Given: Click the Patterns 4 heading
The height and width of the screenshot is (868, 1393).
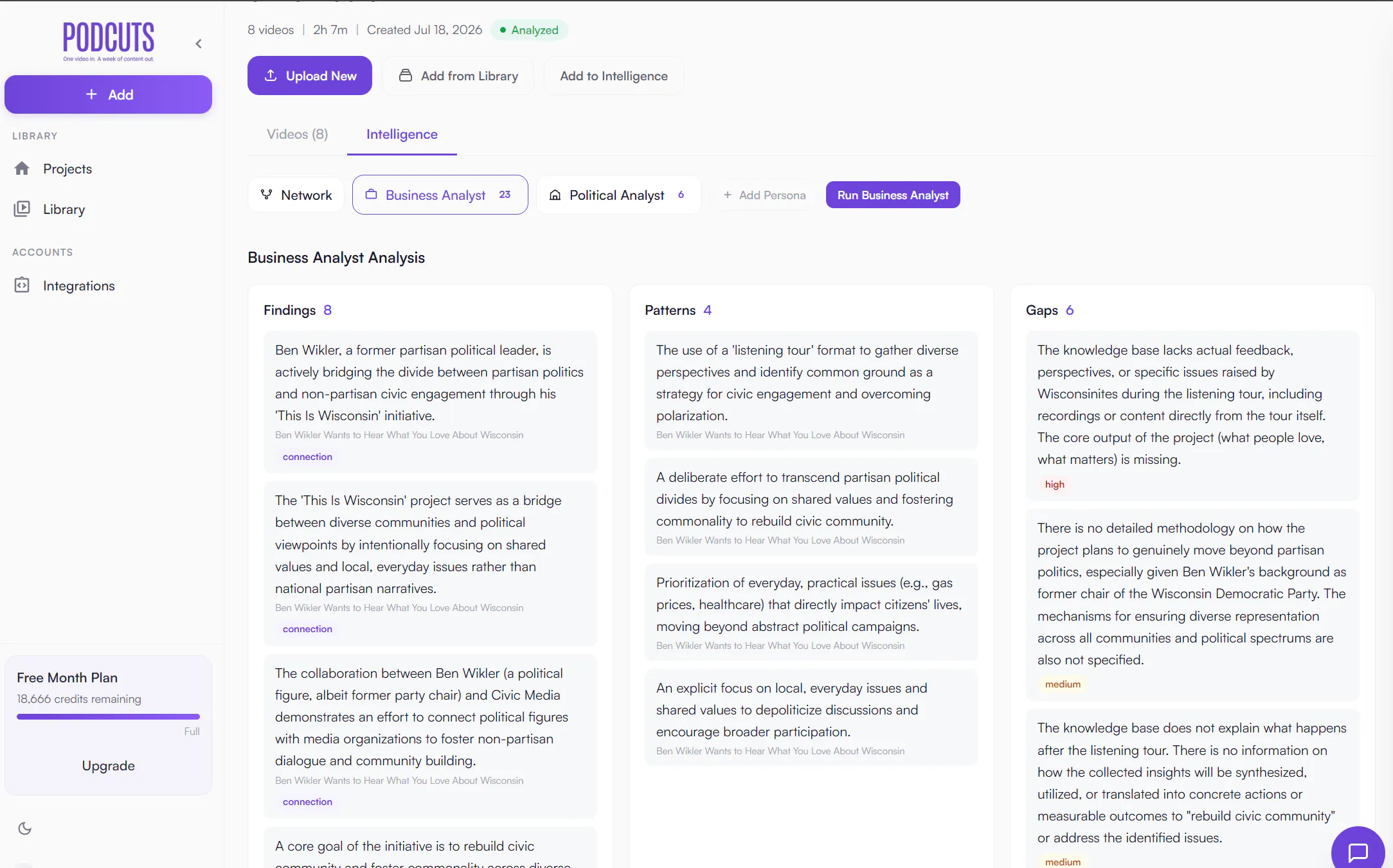Looking at the screenshot, I should 678,310.
